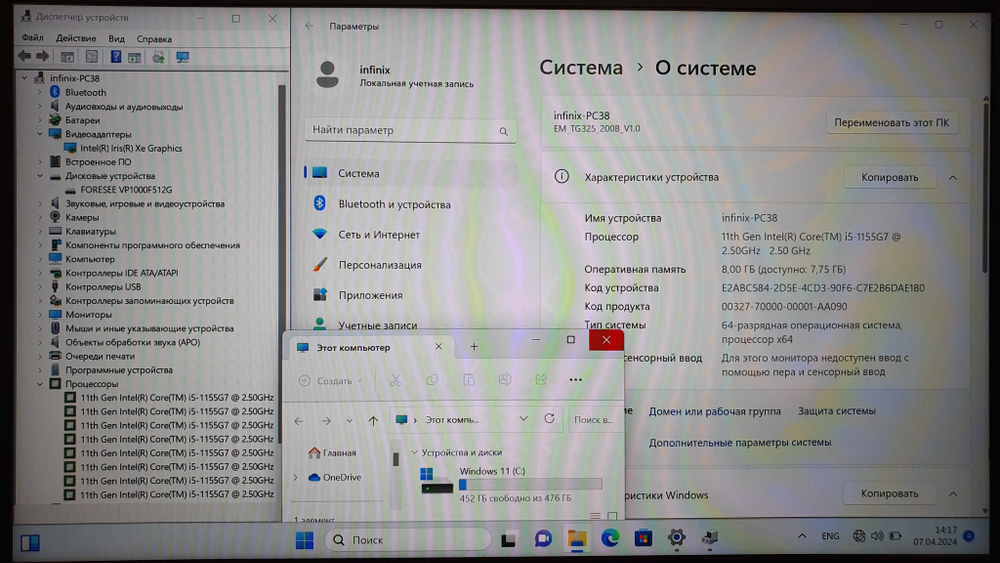The width and height of the screenshot is (1000, 563).
Task: Click Копировать next to Характеристики устройства
Action: tap(890, 177)
